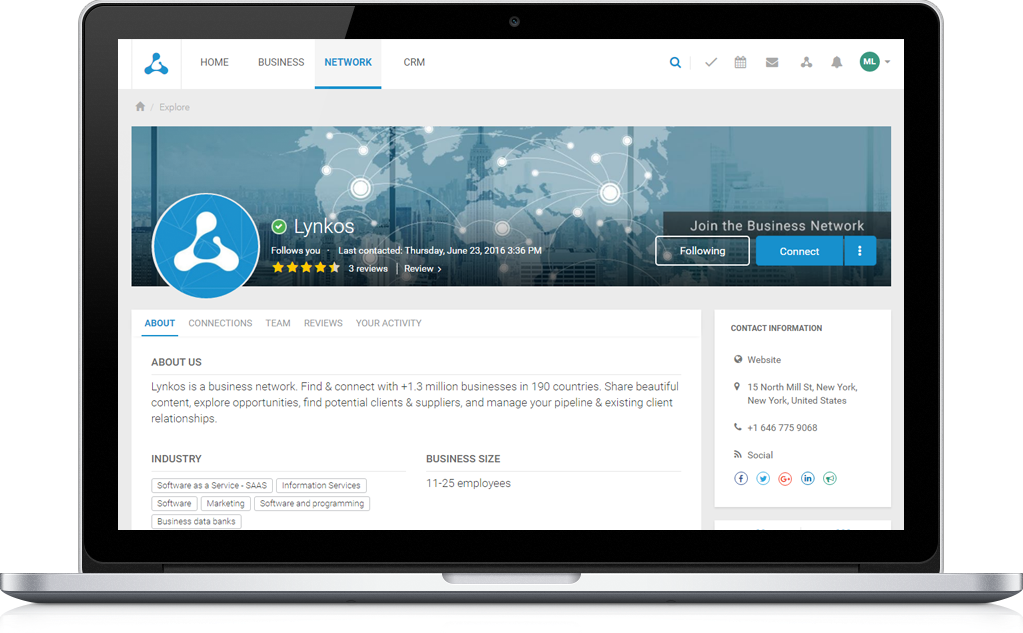This screenshot has height=633, width=1023.
Task: Switch to the REVIEWS tab
Action: [x=323, y=323]
